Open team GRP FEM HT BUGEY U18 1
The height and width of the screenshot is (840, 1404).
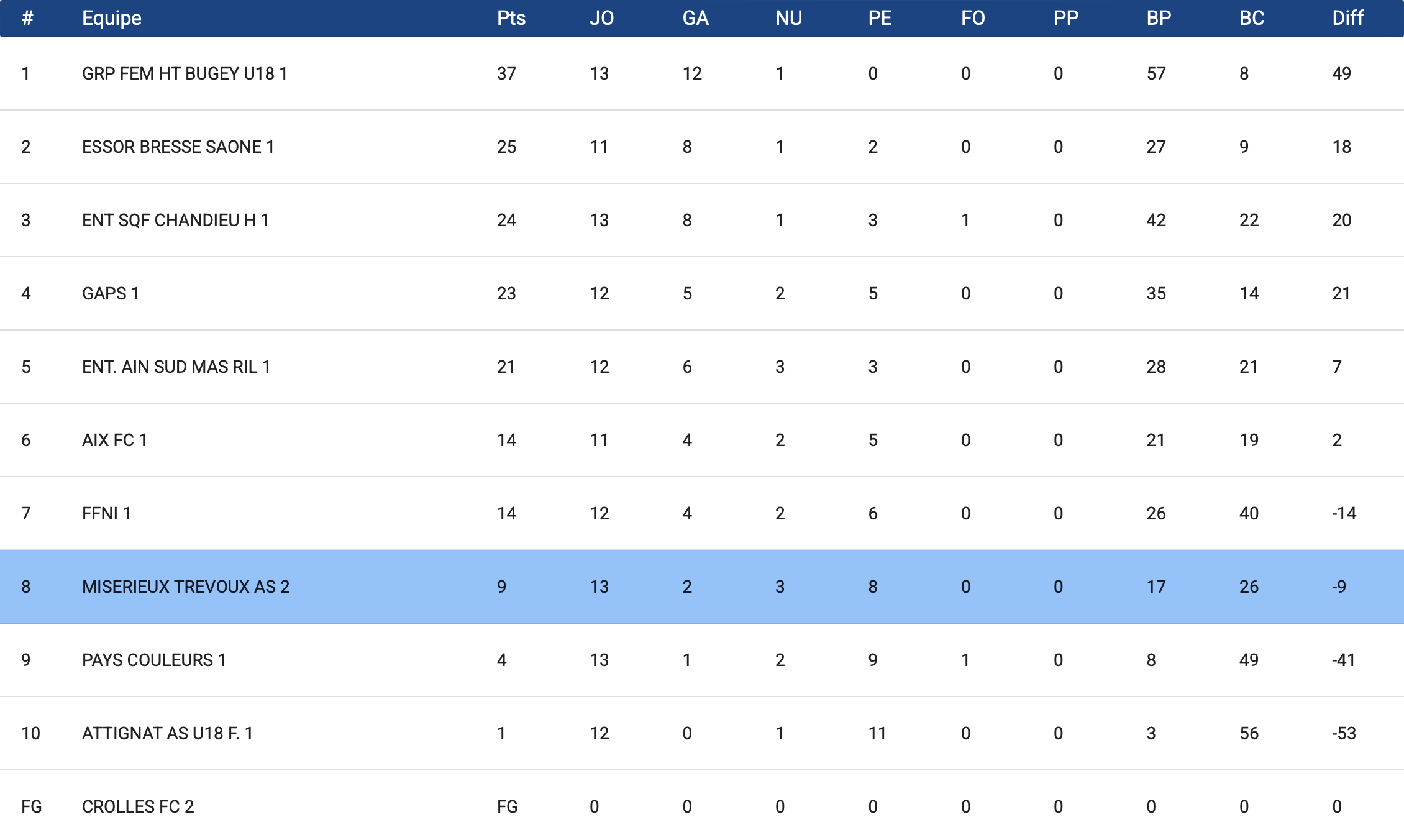[185, 74]
